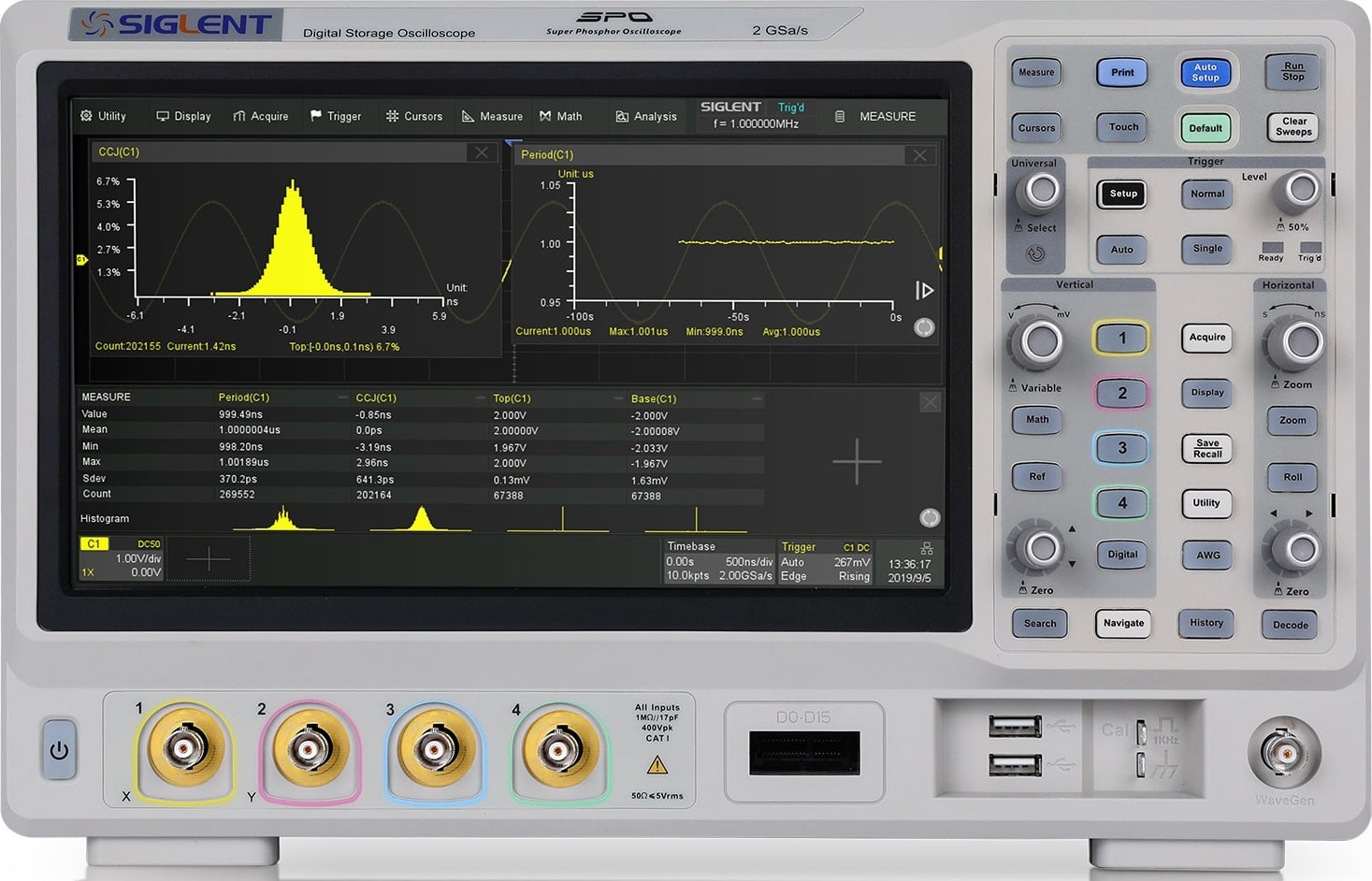Click the power button icon
This screenshot has width=1372, height=881.
click(x=59, y=750)
